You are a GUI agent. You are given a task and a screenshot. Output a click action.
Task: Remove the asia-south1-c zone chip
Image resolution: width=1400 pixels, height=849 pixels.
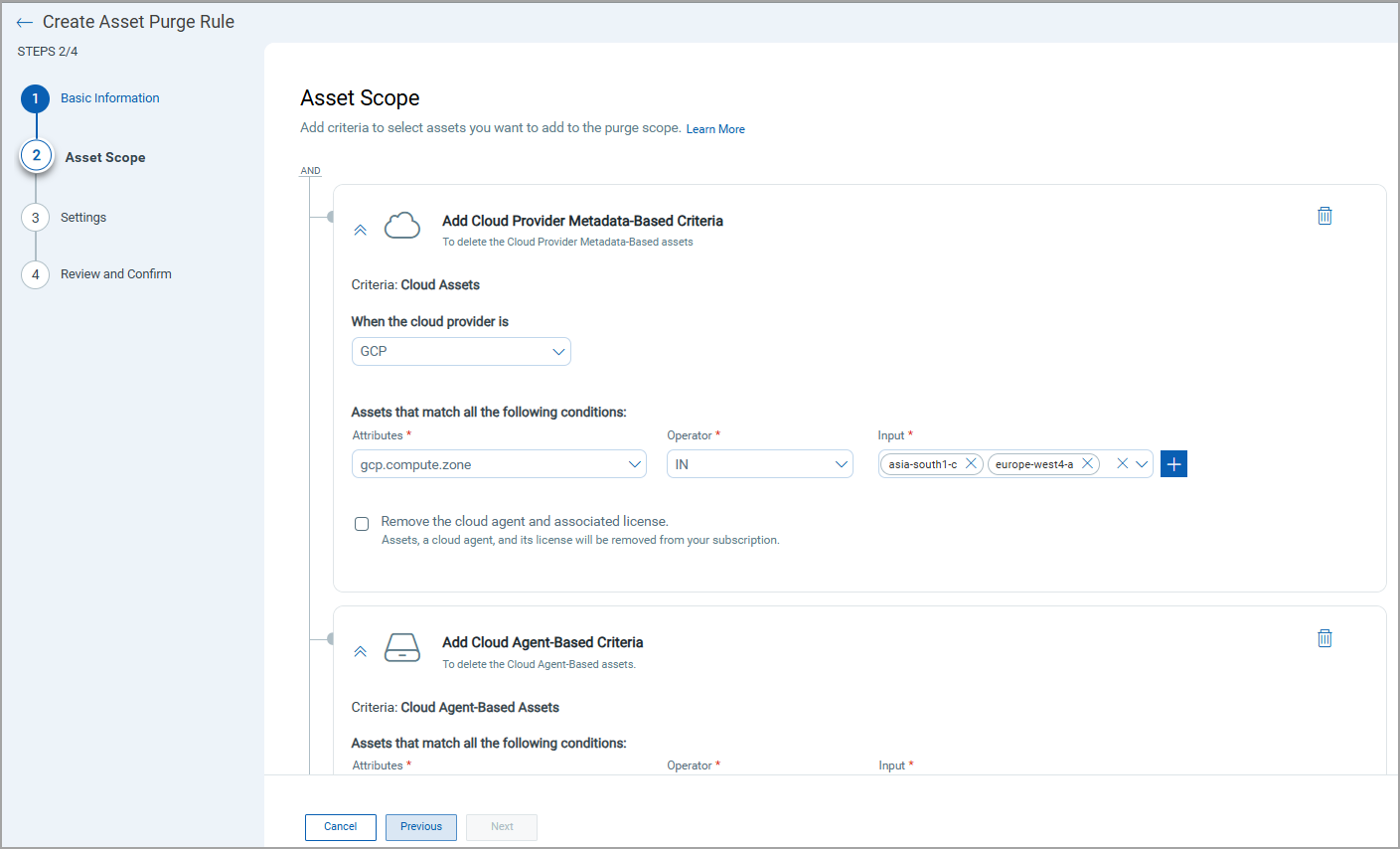coord(971,463)
